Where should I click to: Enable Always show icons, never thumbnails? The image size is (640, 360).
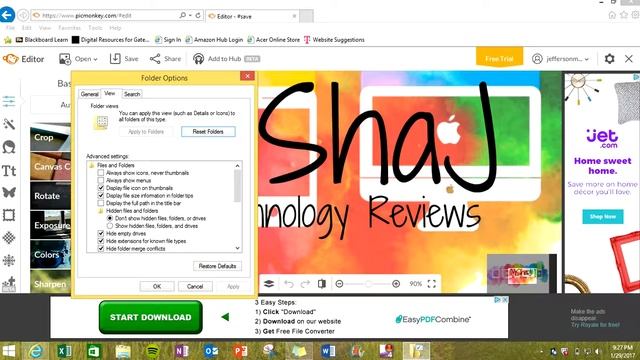click(x=101, y=173)
